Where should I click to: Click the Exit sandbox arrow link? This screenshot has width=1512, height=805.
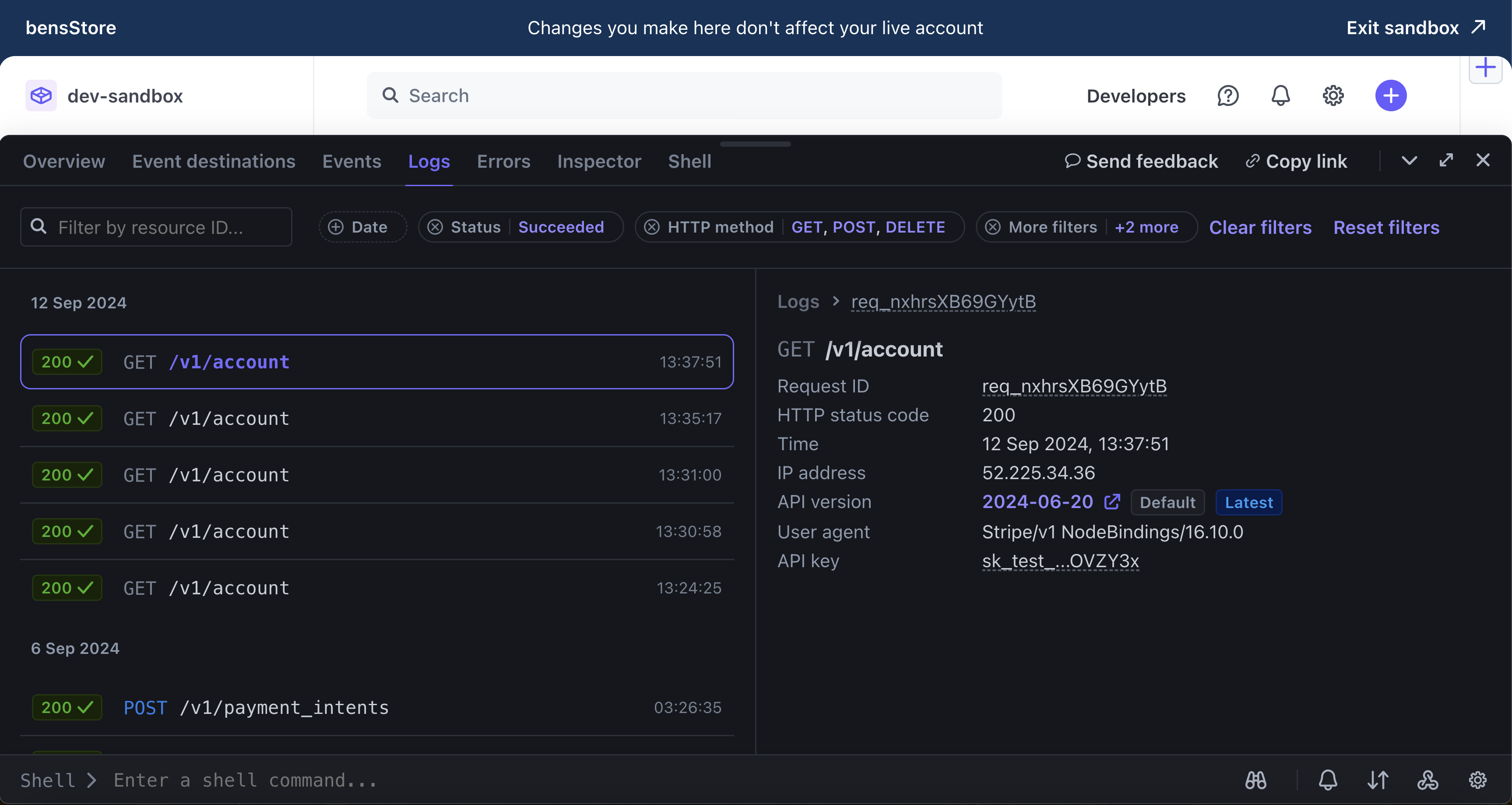(1416, 28)
